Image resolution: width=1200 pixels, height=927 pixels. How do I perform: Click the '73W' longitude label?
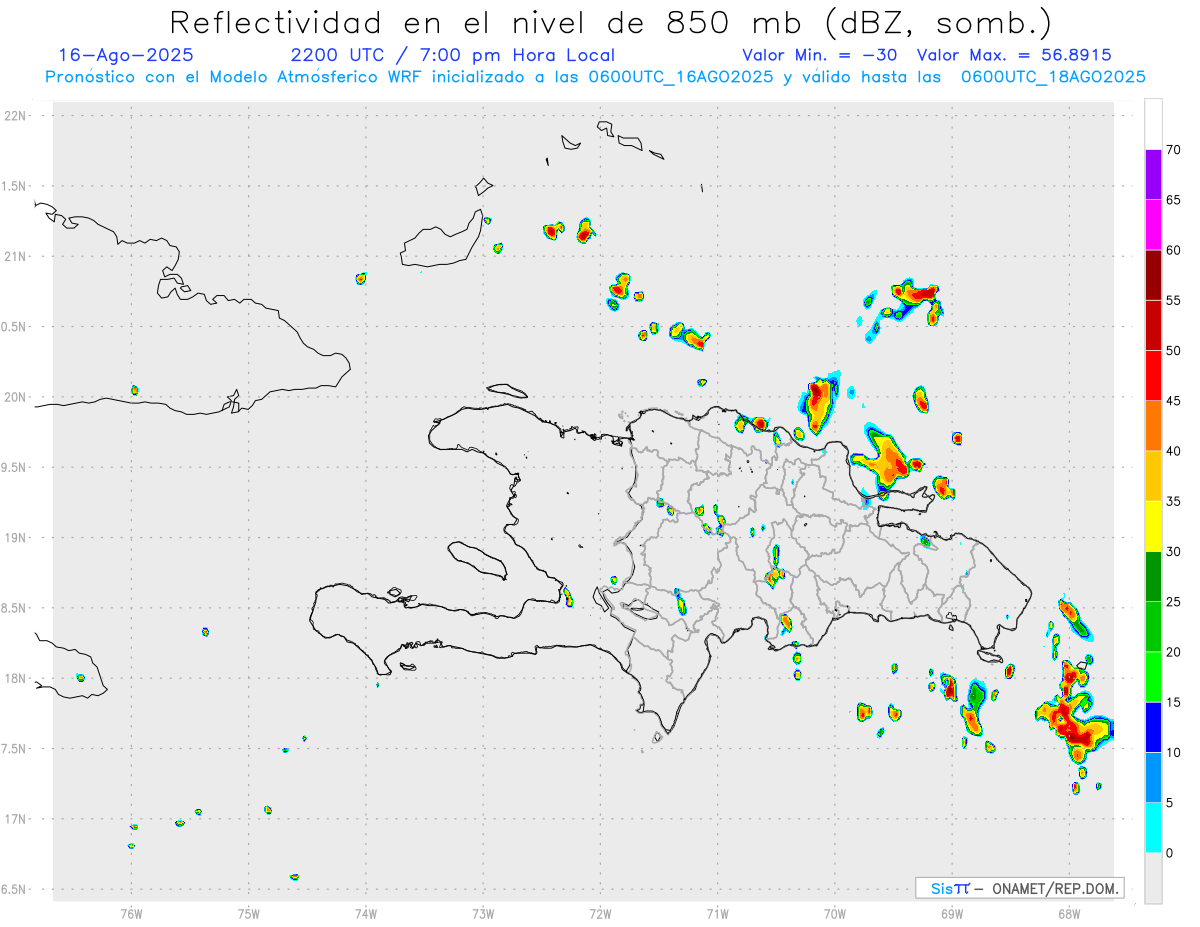pos(483,913)
